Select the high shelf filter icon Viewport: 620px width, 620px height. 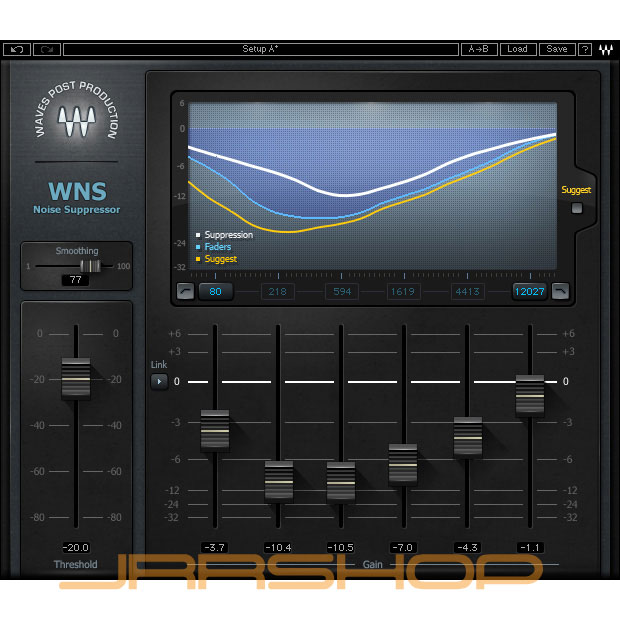coord(560,292)
